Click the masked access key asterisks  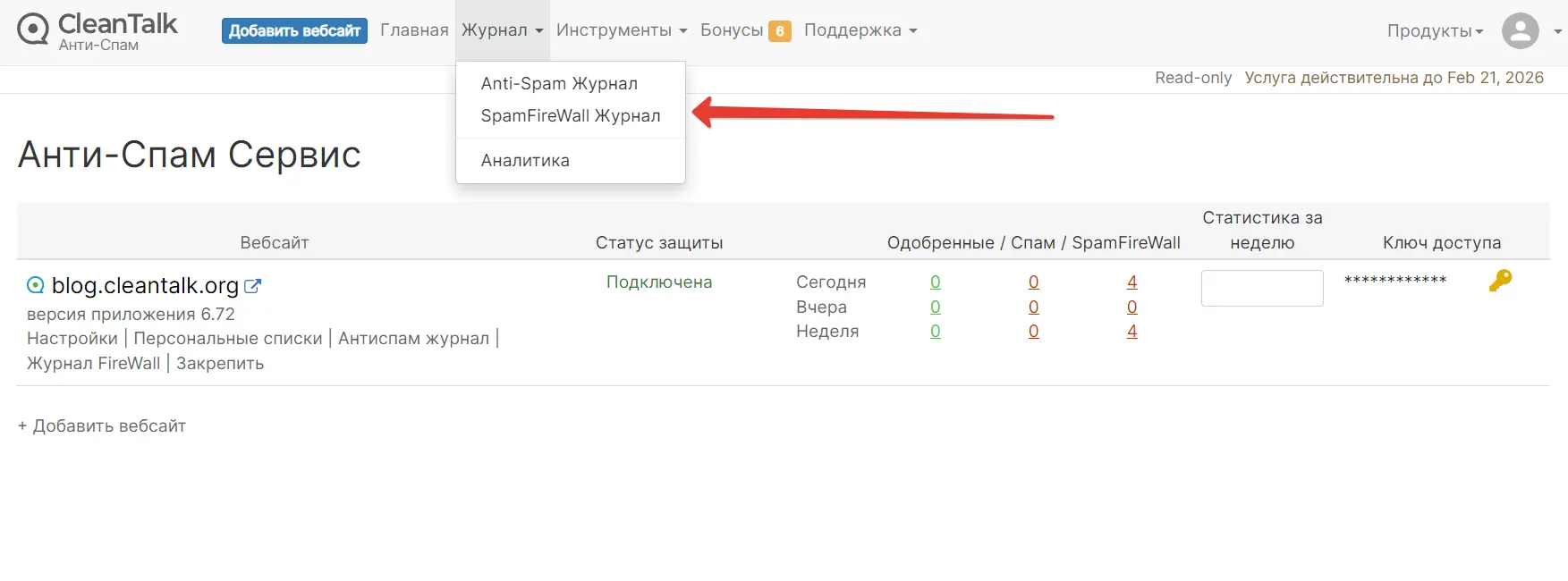click(x=1395, y=281)
